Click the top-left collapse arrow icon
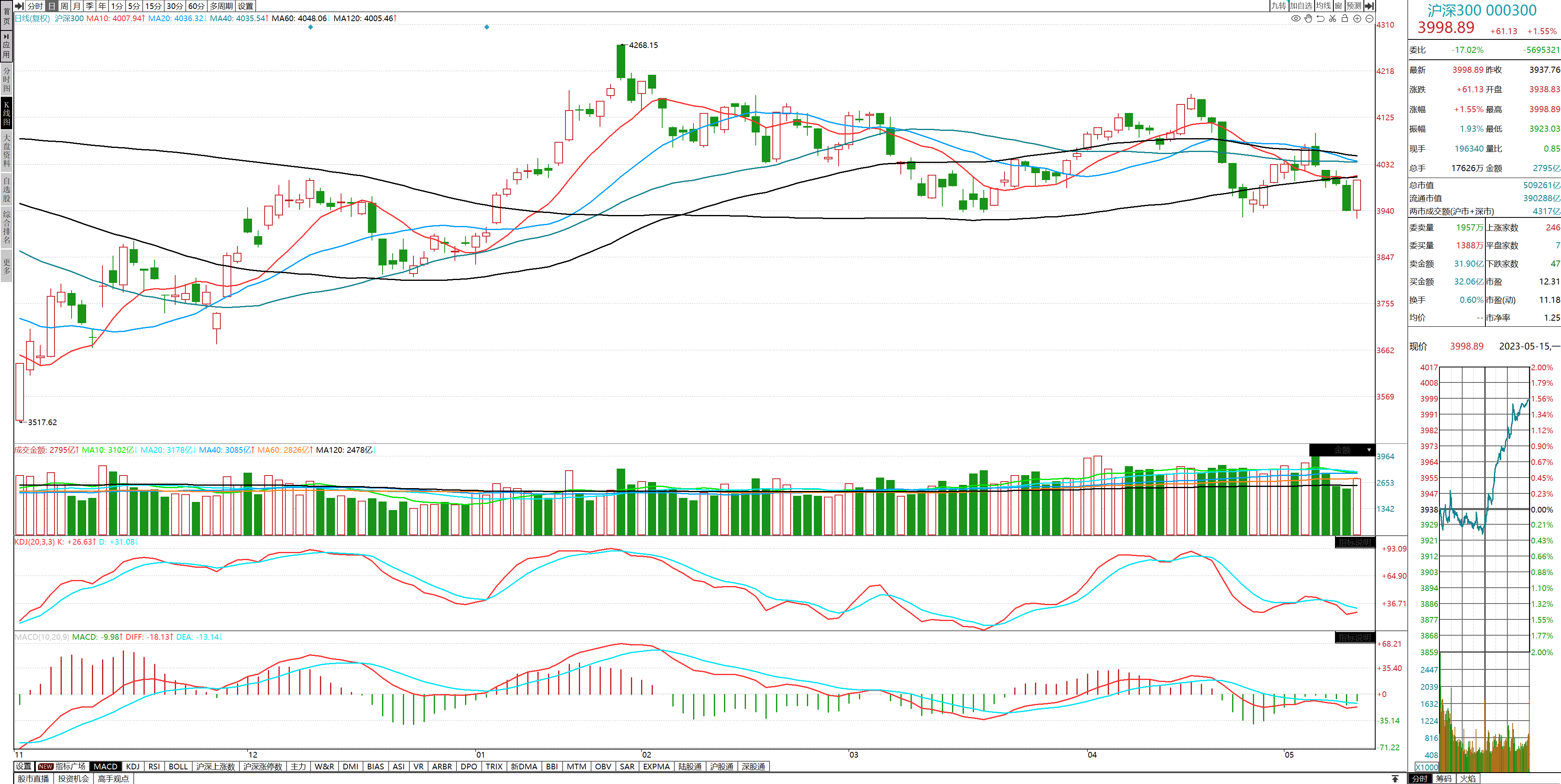 coord(20,6)
